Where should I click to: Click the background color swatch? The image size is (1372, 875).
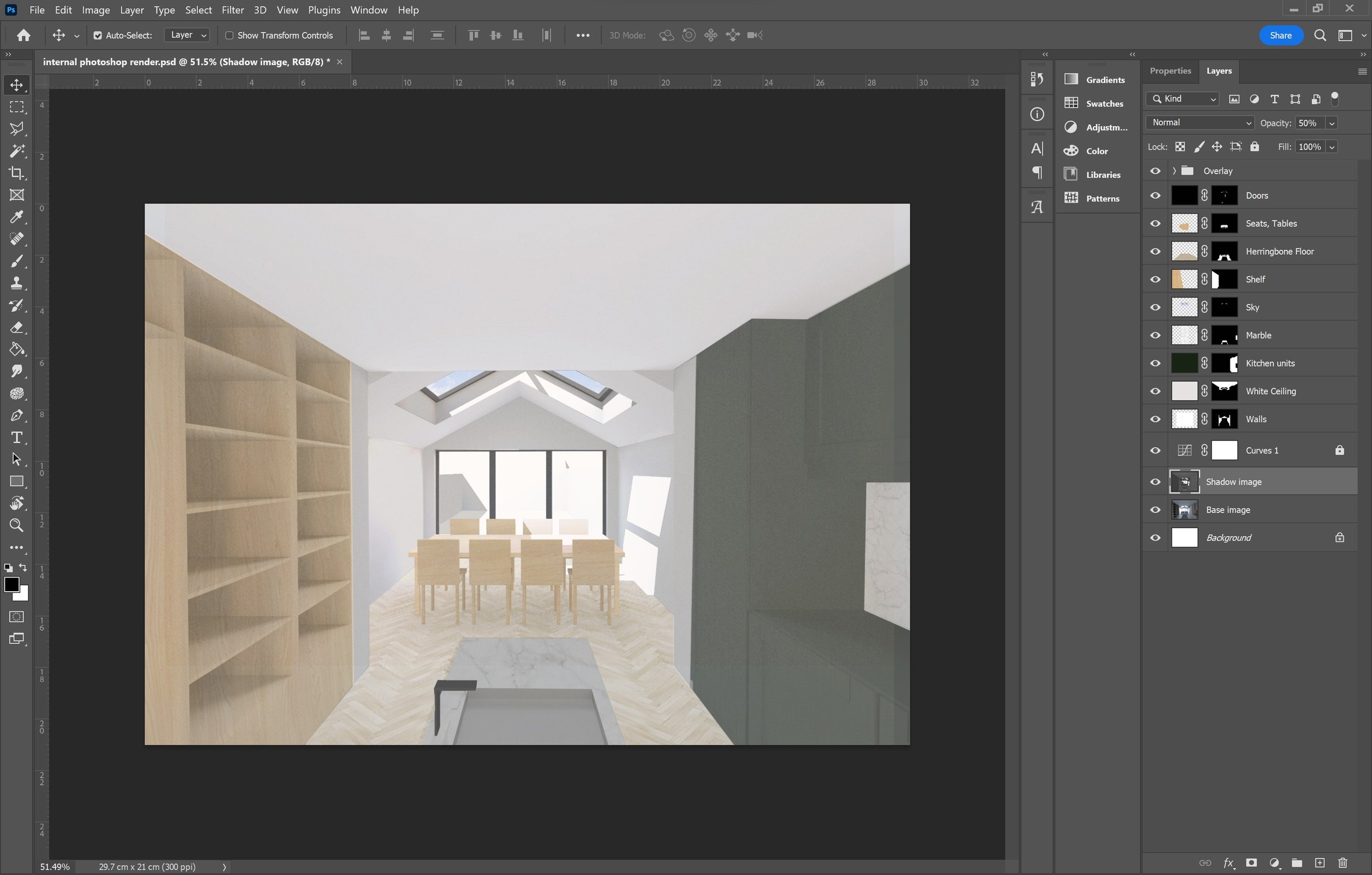coord(23,596)
